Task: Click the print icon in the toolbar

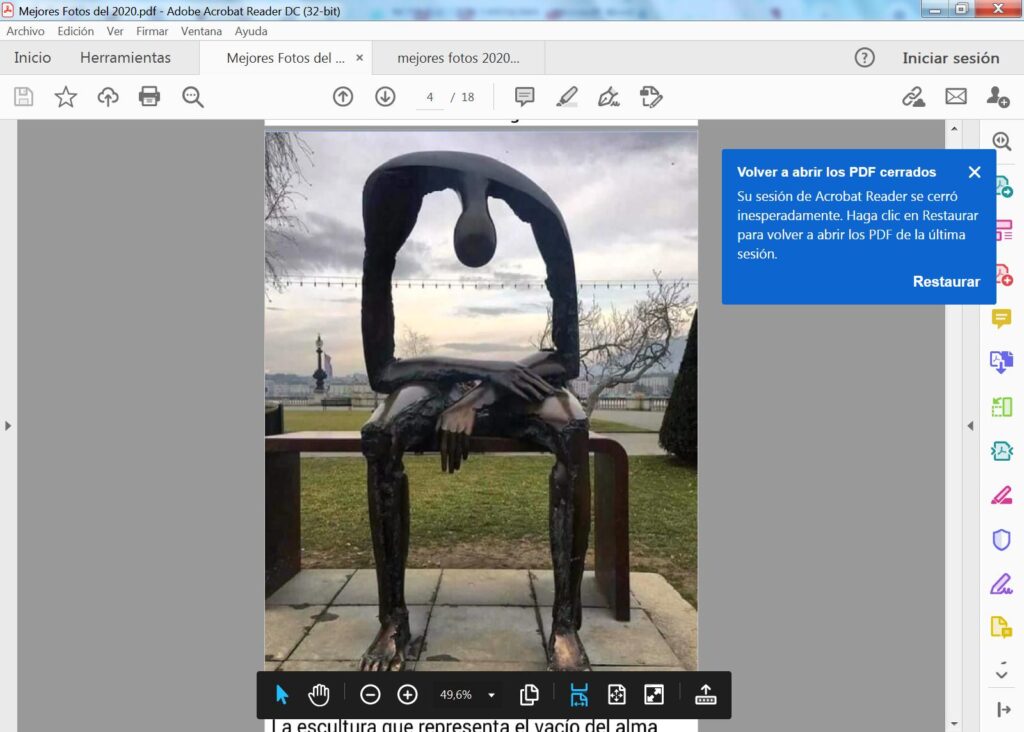Action: (150, 97)
